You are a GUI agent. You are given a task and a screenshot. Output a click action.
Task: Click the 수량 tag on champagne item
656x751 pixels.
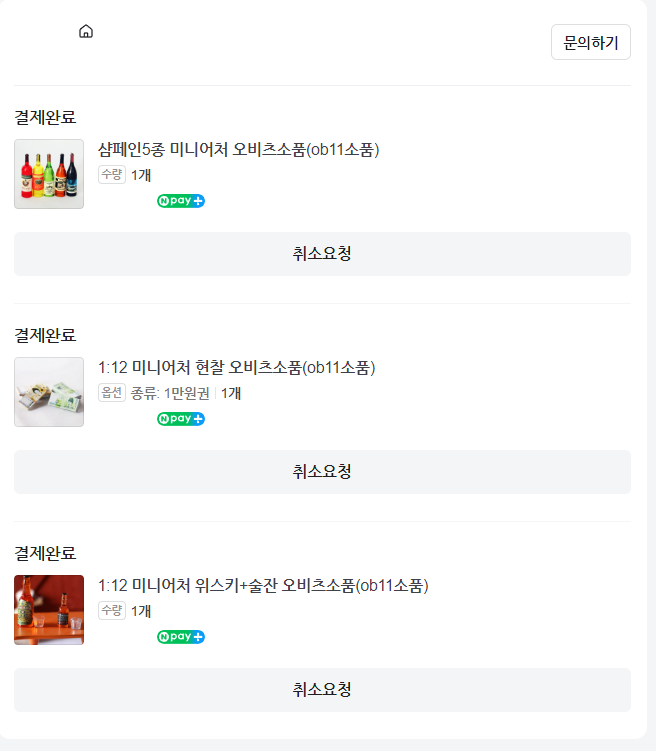(112, 175)
